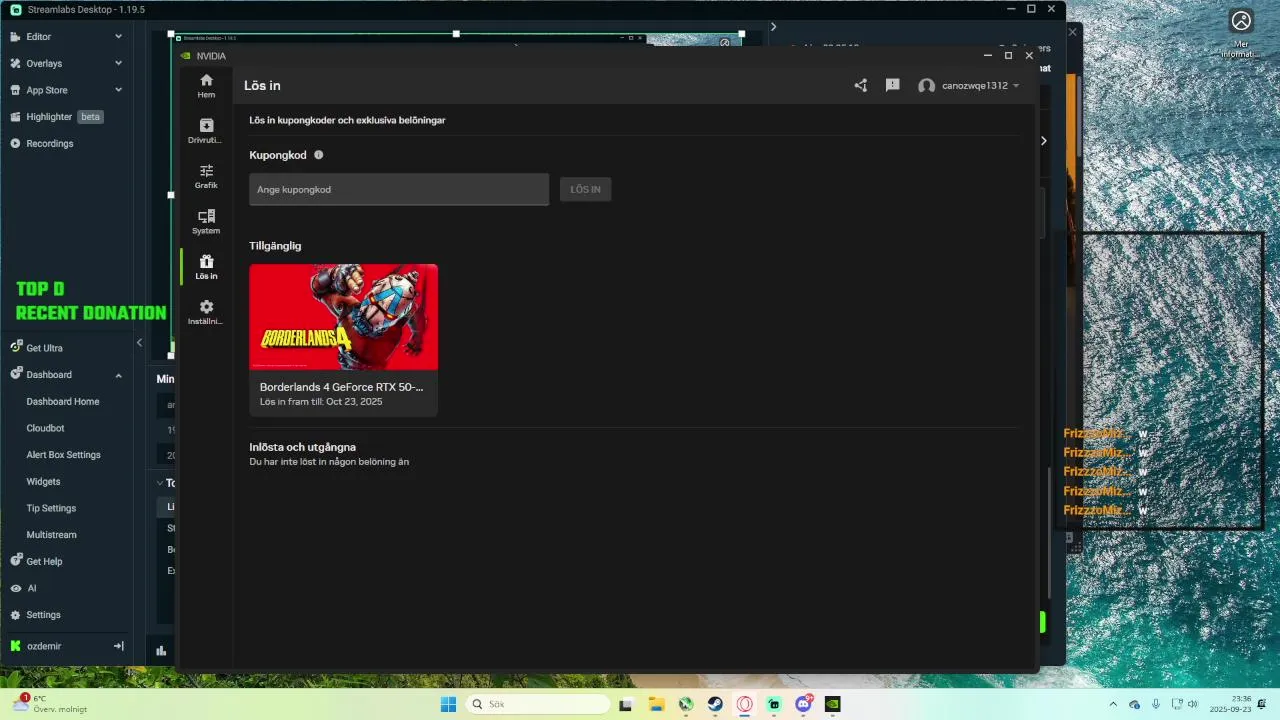The image size is (1280, 720).
Task: Click the Ange kupongkod input field
Action: [399, 189]
